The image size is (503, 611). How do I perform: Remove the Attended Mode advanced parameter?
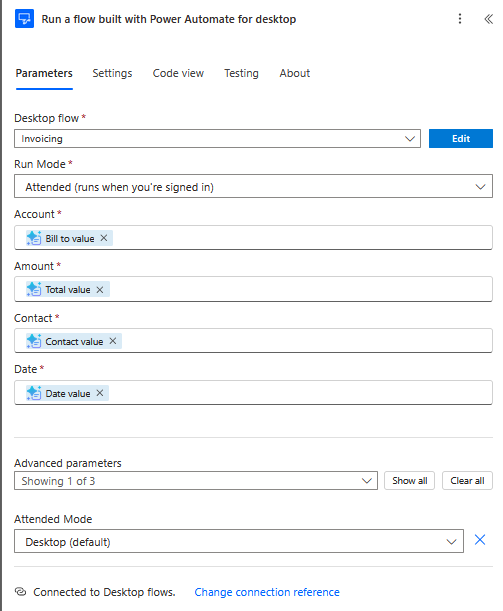click(x=480, y=540)
